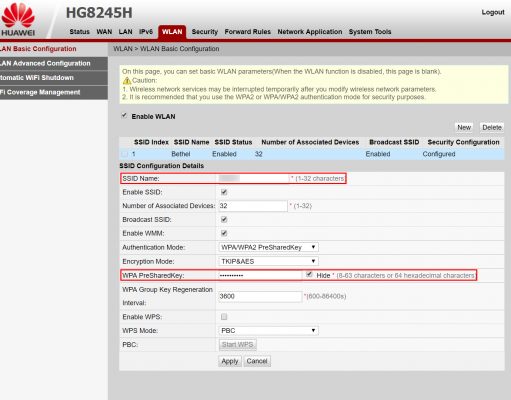Click the Number of Associated Devices field
Image resolution: width=511 pixels, height=400 pixels.
(253, 206)
